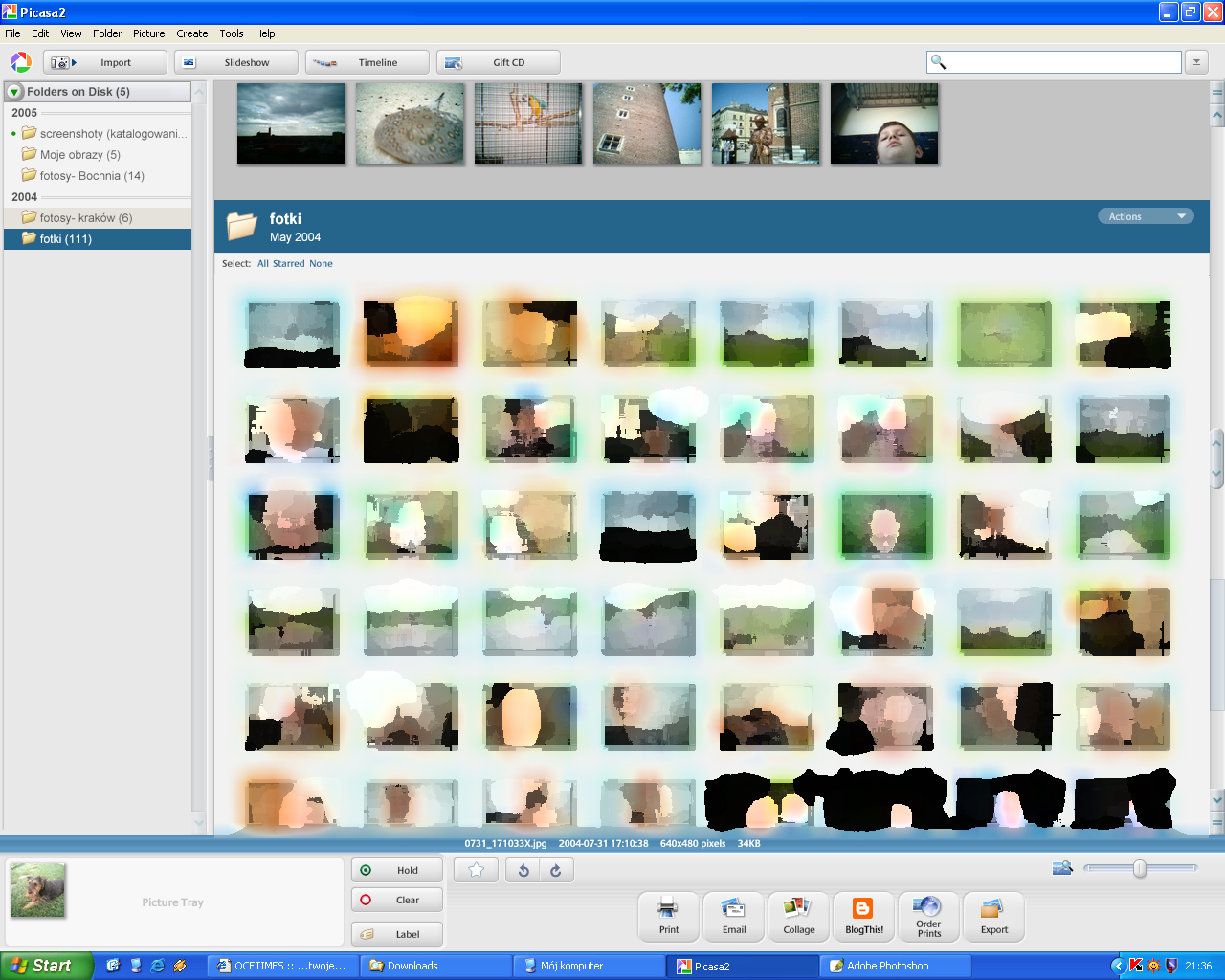The image size is (1225, 980).
Task: Open the Help menu
Action: coord(265,33)
